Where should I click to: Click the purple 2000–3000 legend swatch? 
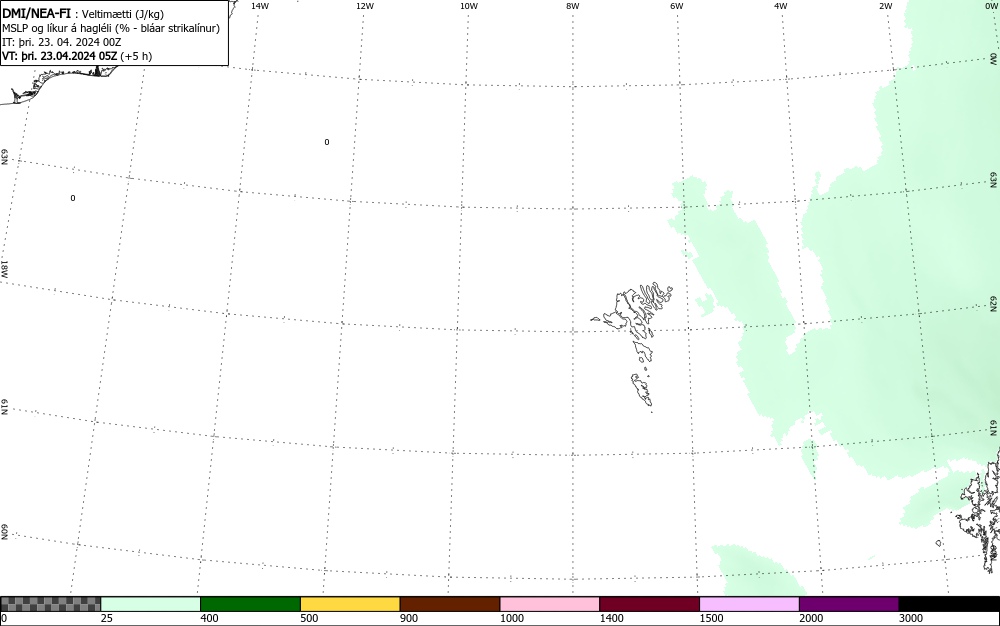(x=849, y=604)
